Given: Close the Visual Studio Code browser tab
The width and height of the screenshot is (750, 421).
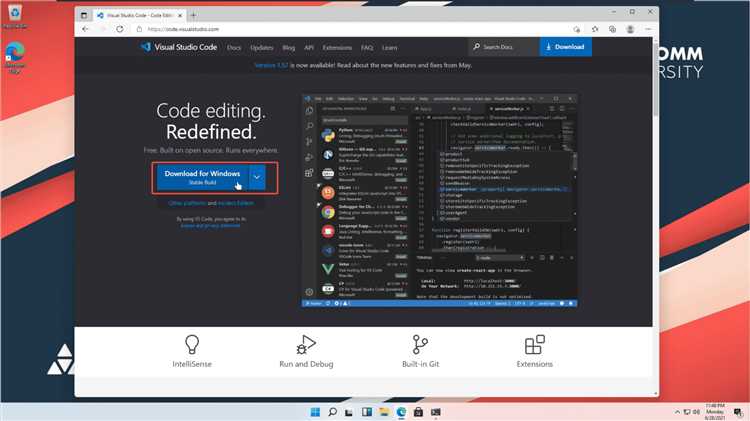Looking at the screenshot, I should coord(180,15).
